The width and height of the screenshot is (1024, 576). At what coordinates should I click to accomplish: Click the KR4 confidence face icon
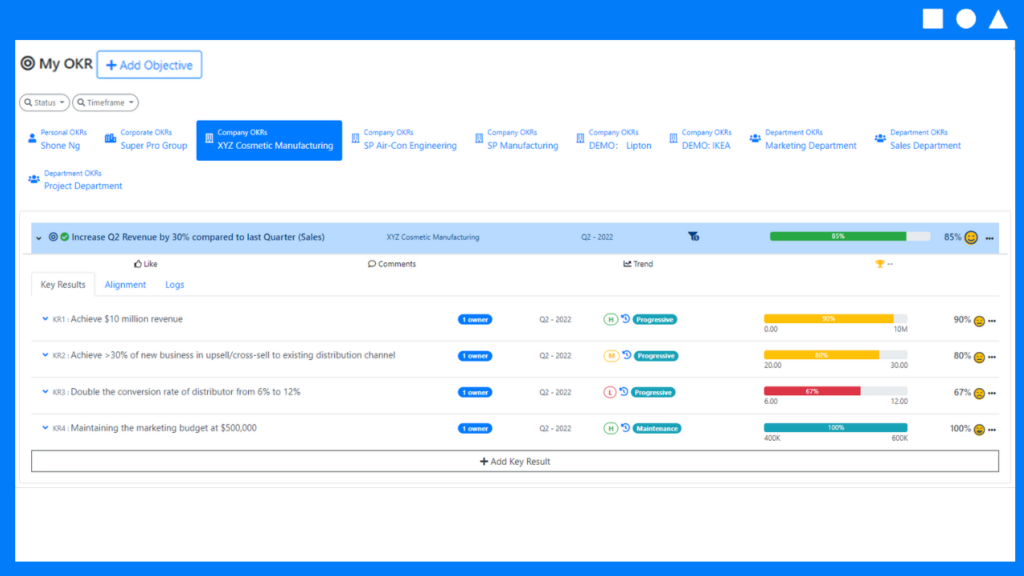point(979,430)
